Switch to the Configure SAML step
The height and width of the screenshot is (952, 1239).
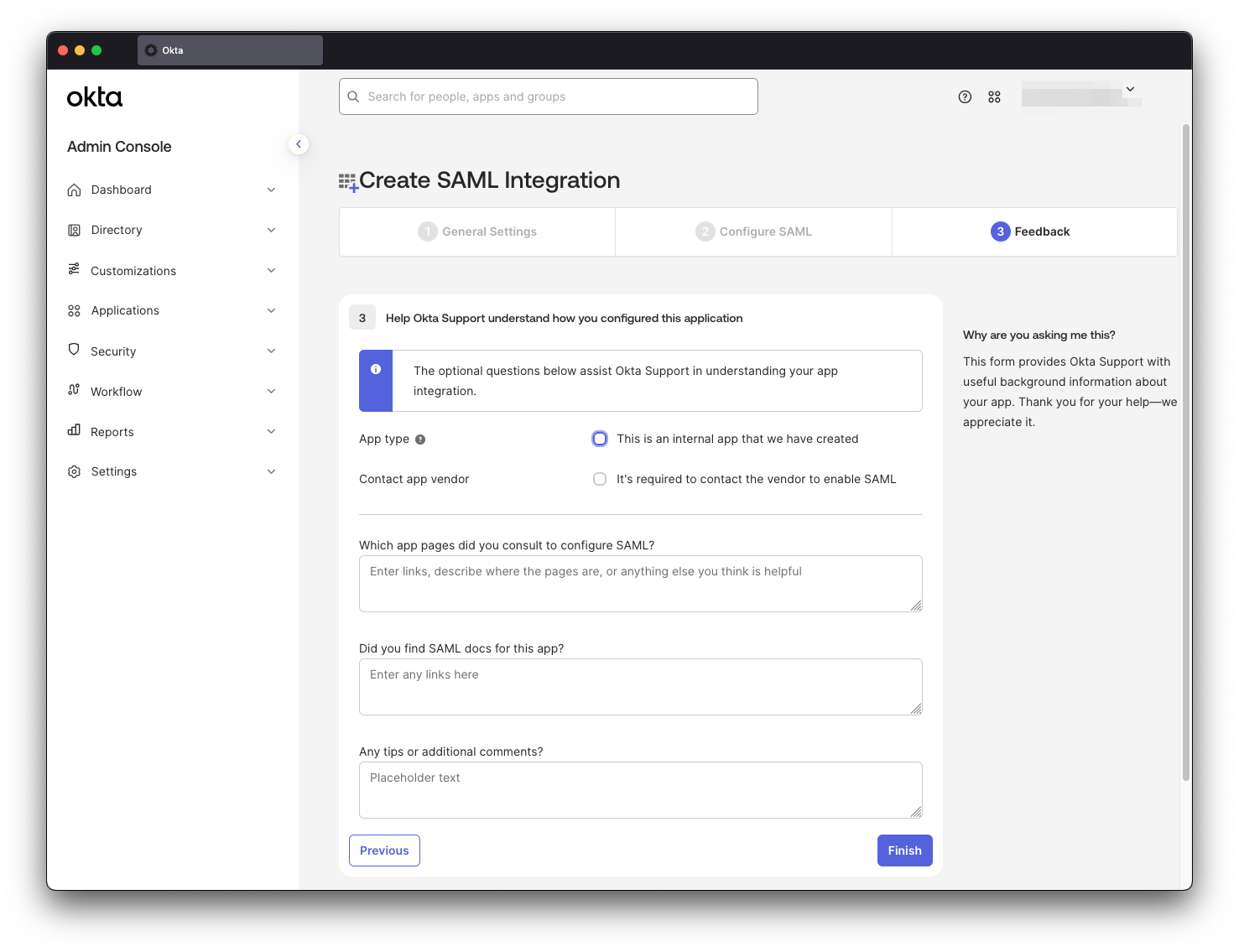click(753, 231)
